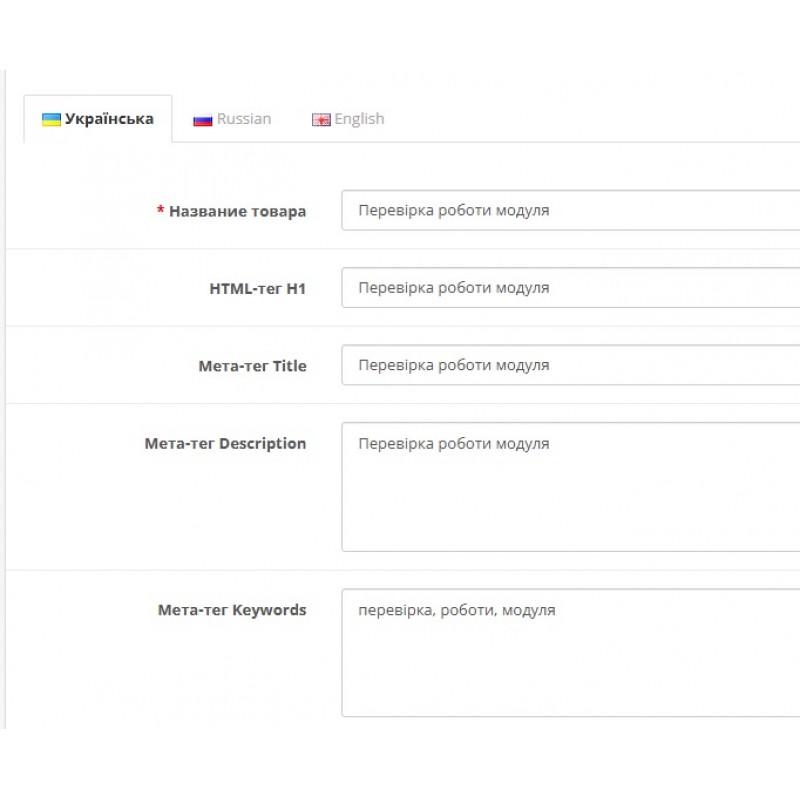This screenshot has height=800, width=800.
Task: Click the Мета-тег Description label
Action: tap(225, 443)
